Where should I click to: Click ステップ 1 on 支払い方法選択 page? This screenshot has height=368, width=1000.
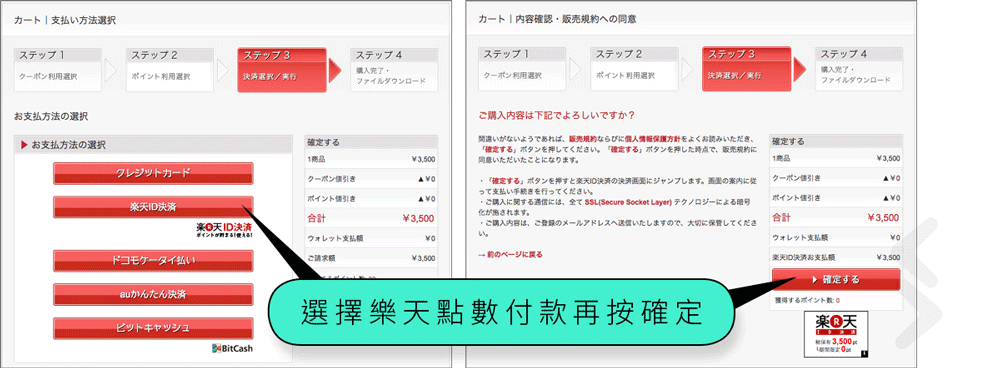tap(57, 70)
